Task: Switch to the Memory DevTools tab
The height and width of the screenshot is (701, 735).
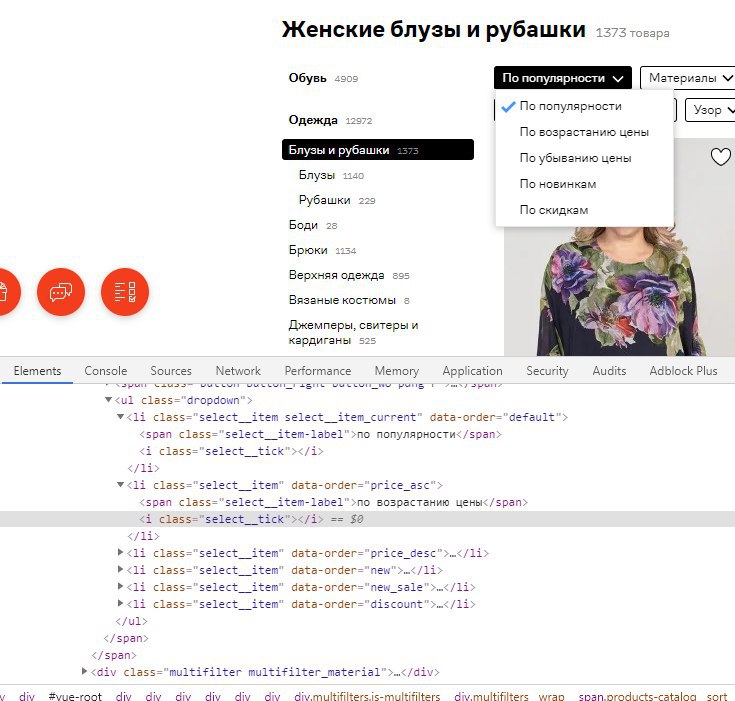Action: (397, 371)
